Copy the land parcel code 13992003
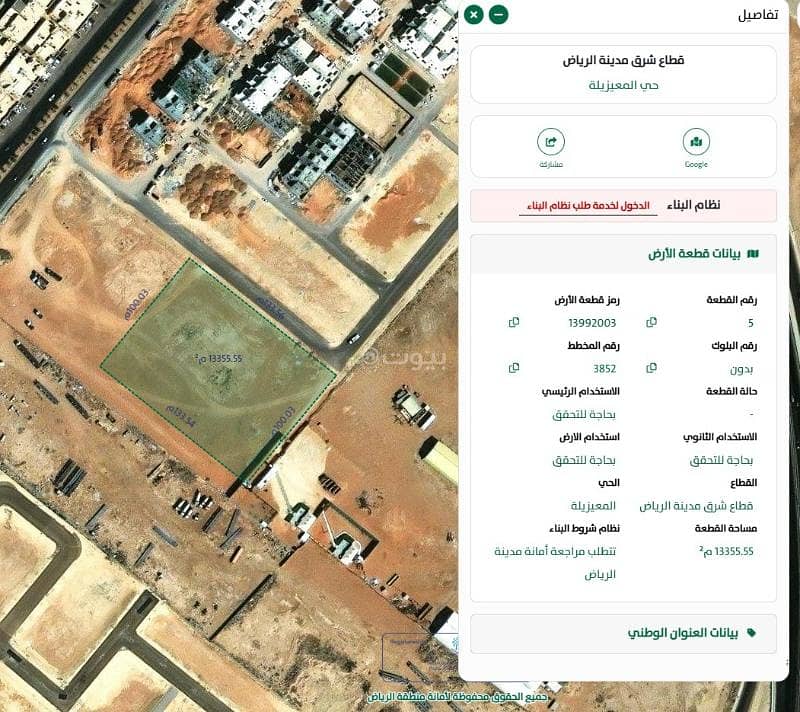 pos(514,322)
